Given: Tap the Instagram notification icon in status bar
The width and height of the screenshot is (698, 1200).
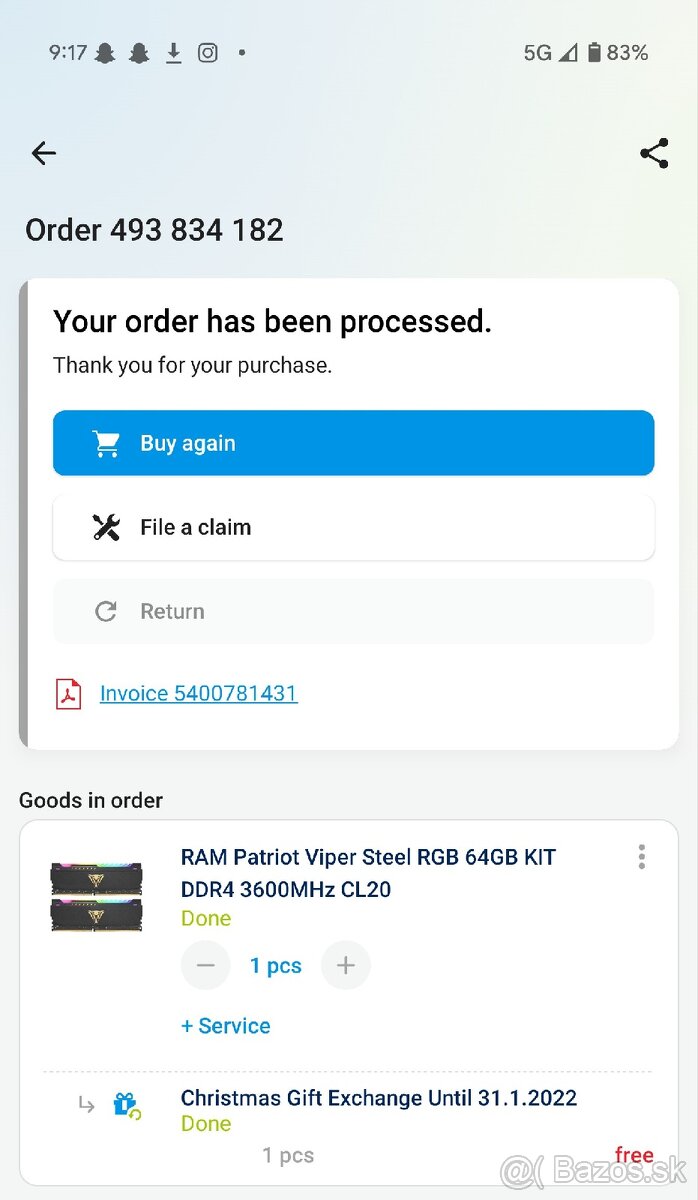Looking at the screenshot, I should tap(207, 53).
